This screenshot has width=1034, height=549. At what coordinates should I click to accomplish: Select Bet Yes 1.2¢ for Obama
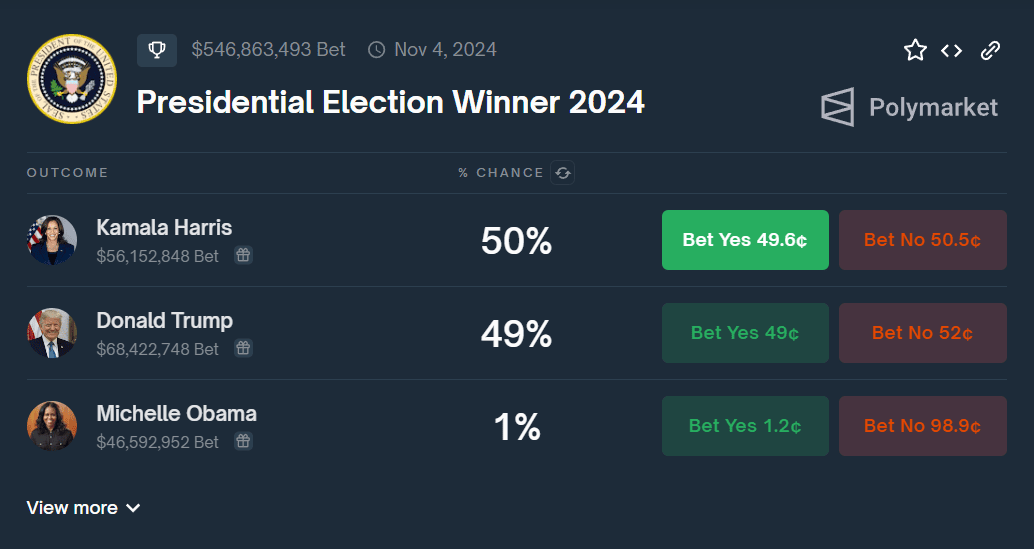coord(745,426)
